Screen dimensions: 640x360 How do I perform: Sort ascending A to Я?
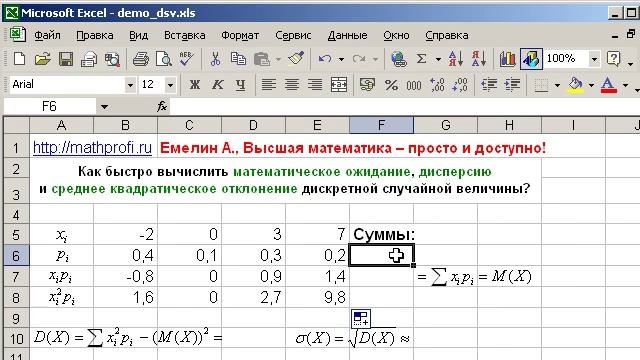coord(456,59)
